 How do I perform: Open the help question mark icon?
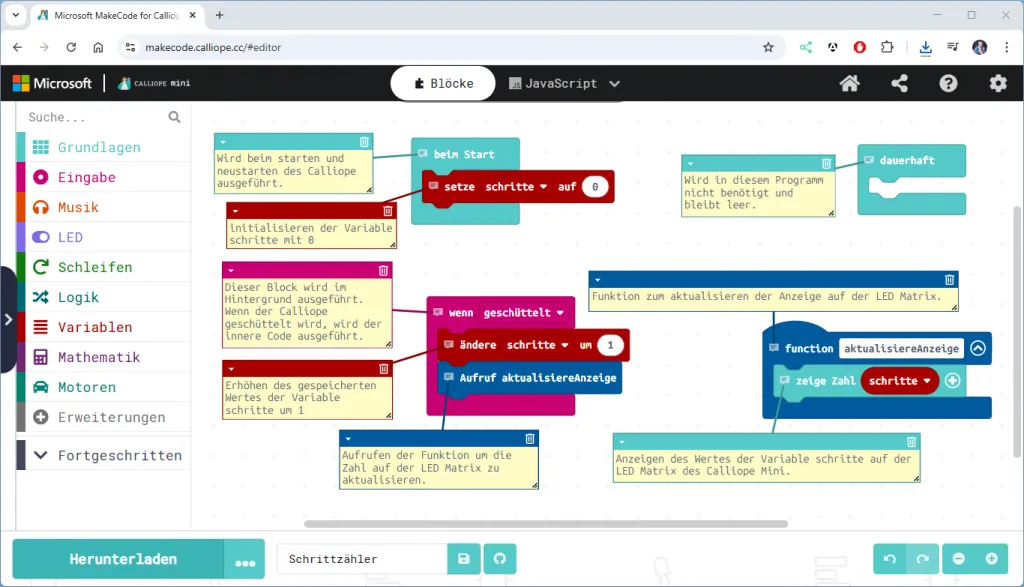948,83
